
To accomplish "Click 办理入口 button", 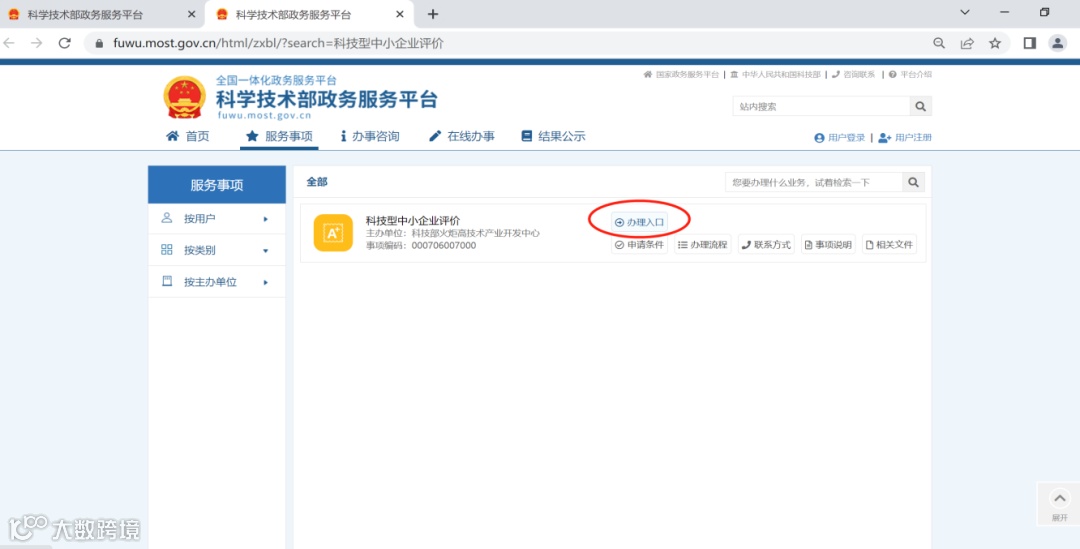I will pos(640,222).
